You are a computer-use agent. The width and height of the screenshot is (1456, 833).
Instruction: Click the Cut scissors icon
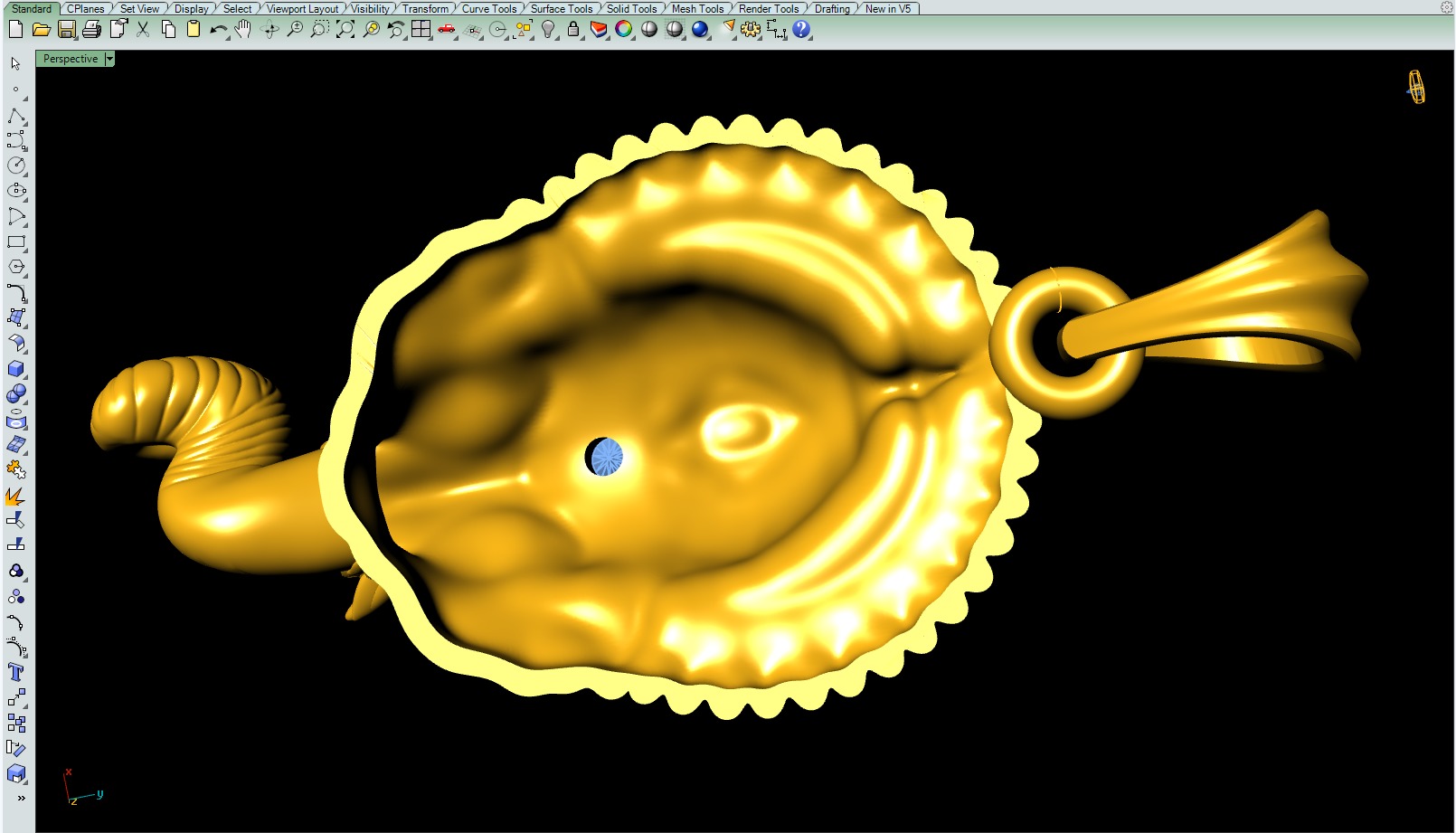143,29
